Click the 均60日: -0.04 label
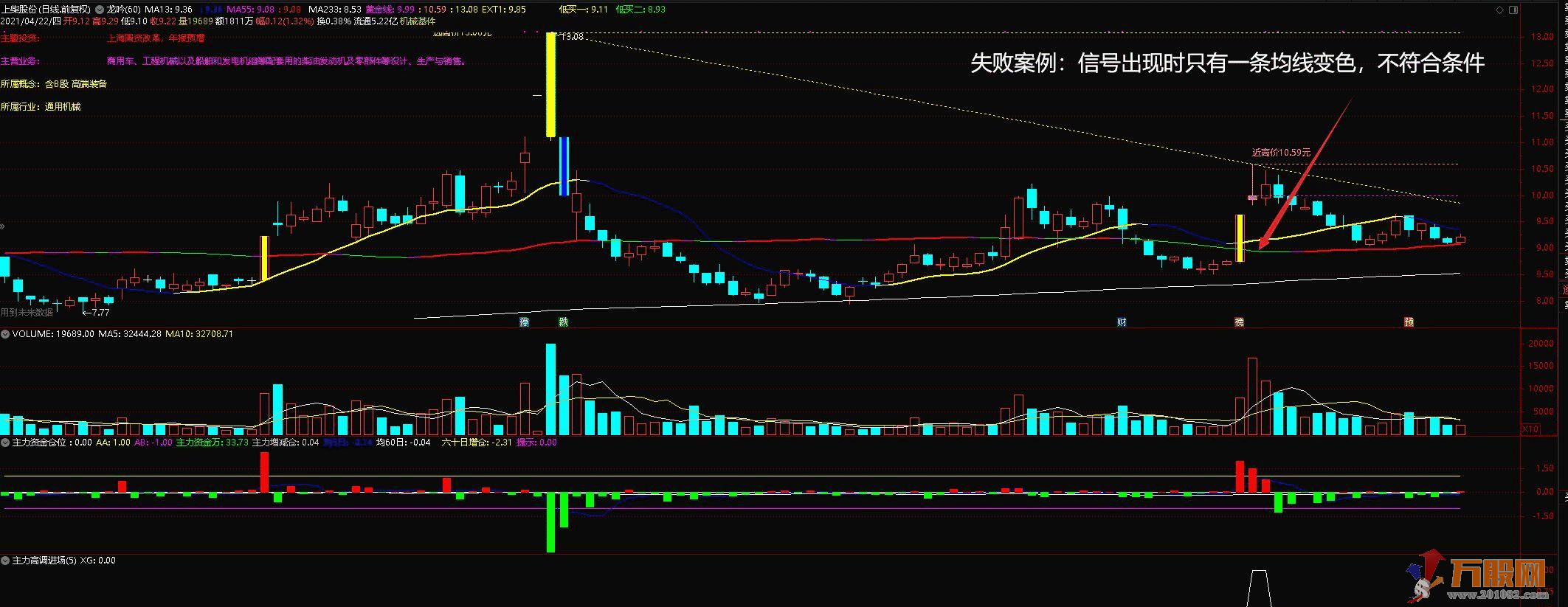This screenshot has width=1568, height=607. click(404, 443)
